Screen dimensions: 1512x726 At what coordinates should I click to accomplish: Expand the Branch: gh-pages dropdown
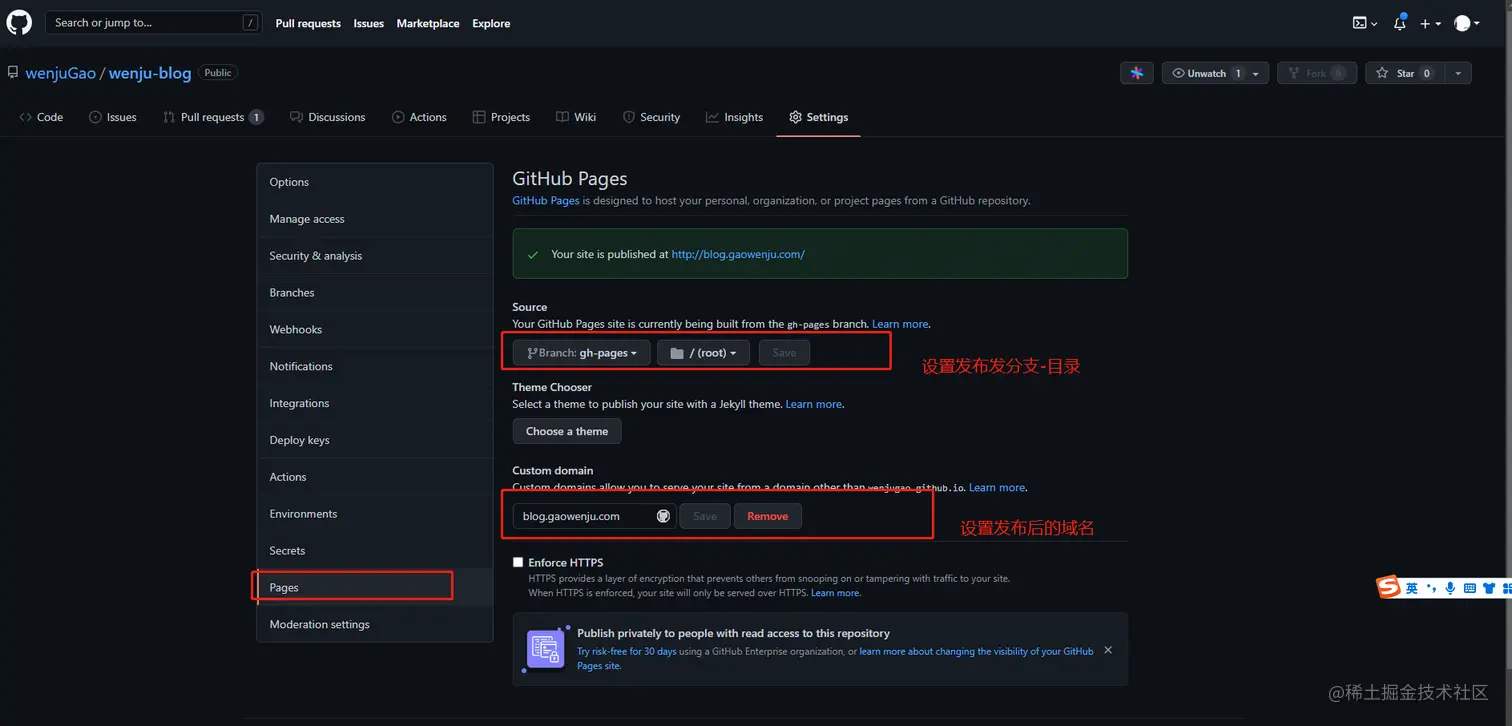pos(581,353)
